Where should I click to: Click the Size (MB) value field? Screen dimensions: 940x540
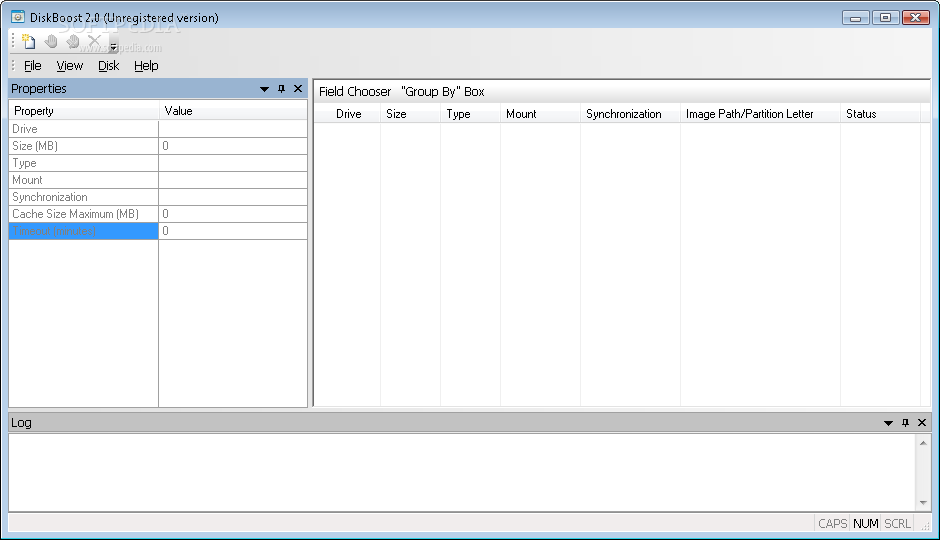click(233, 146)
